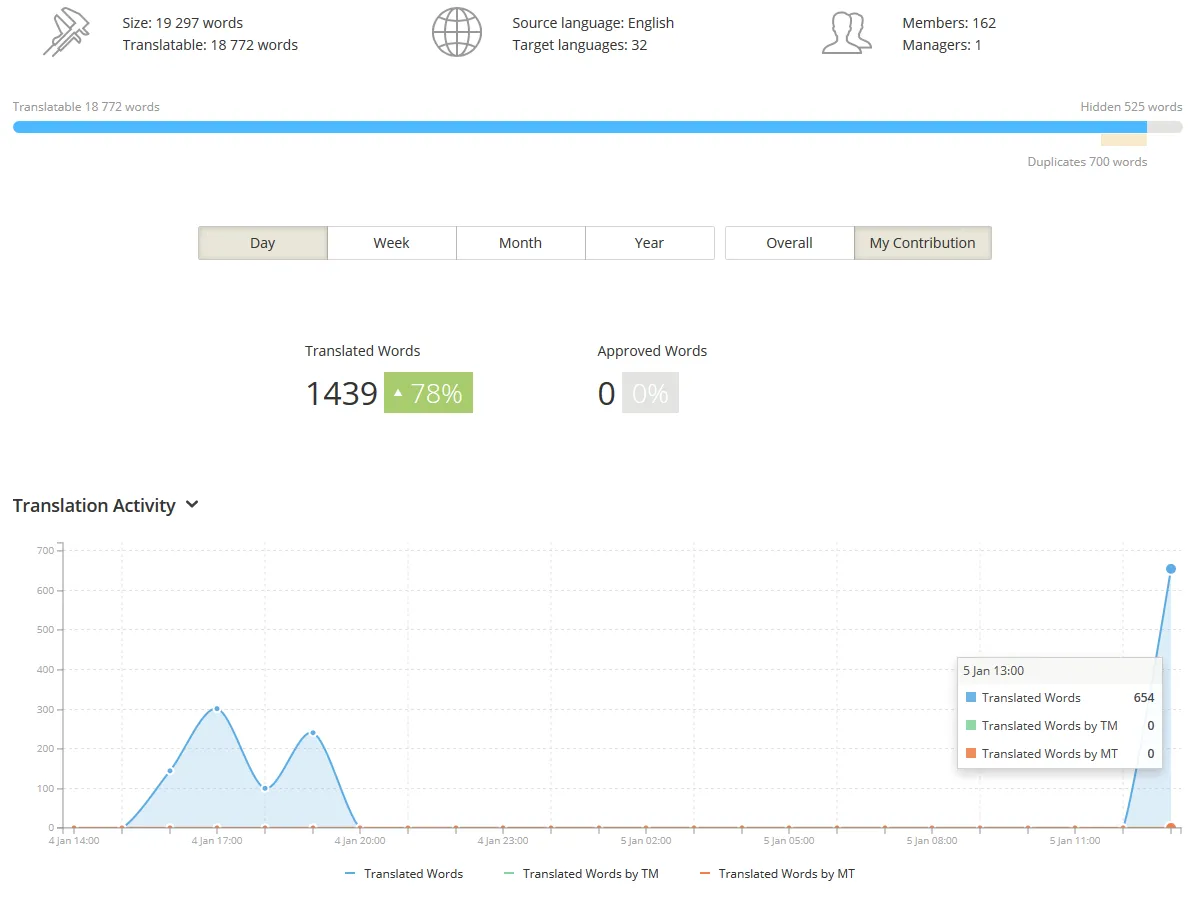Click the members people icon
This screenshot has width=1203, height=903.
pos(846,33)
